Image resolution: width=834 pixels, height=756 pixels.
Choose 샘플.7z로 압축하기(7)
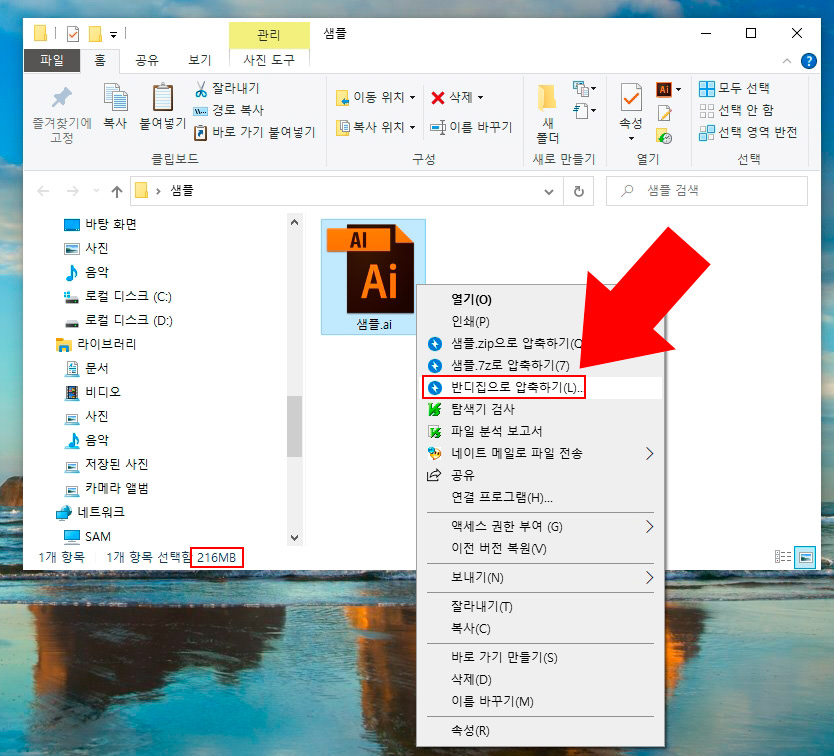[510, 365]
